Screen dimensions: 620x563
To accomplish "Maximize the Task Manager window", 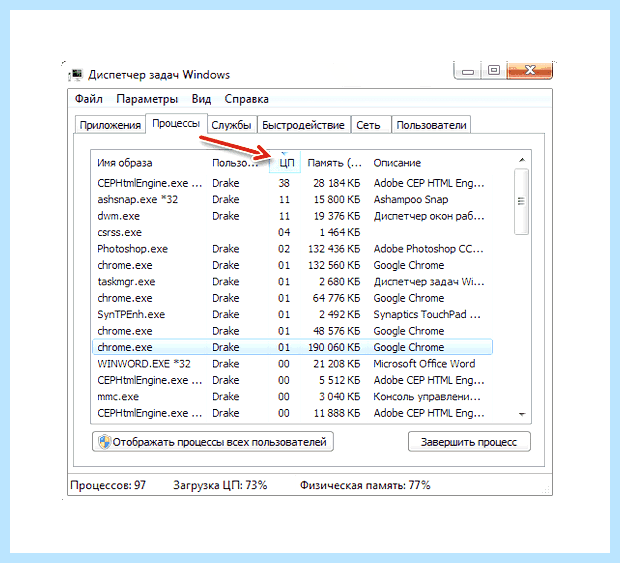I will point(493,71).
